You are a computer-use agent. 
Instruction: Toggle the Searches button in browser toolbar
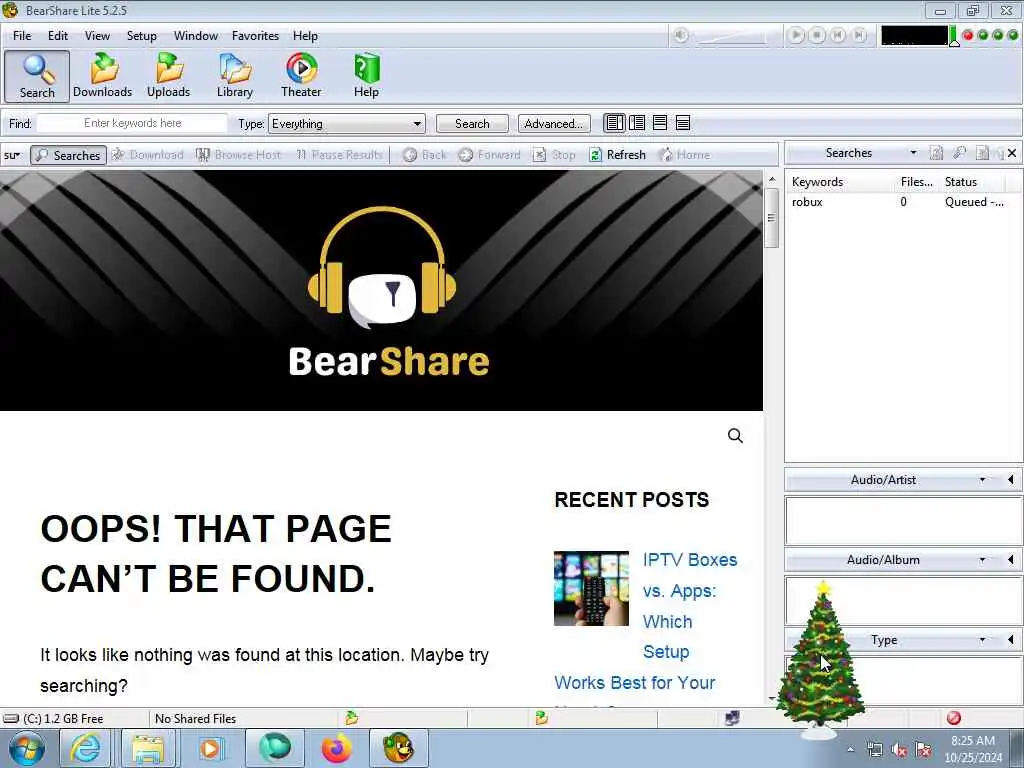pos(69,155)
